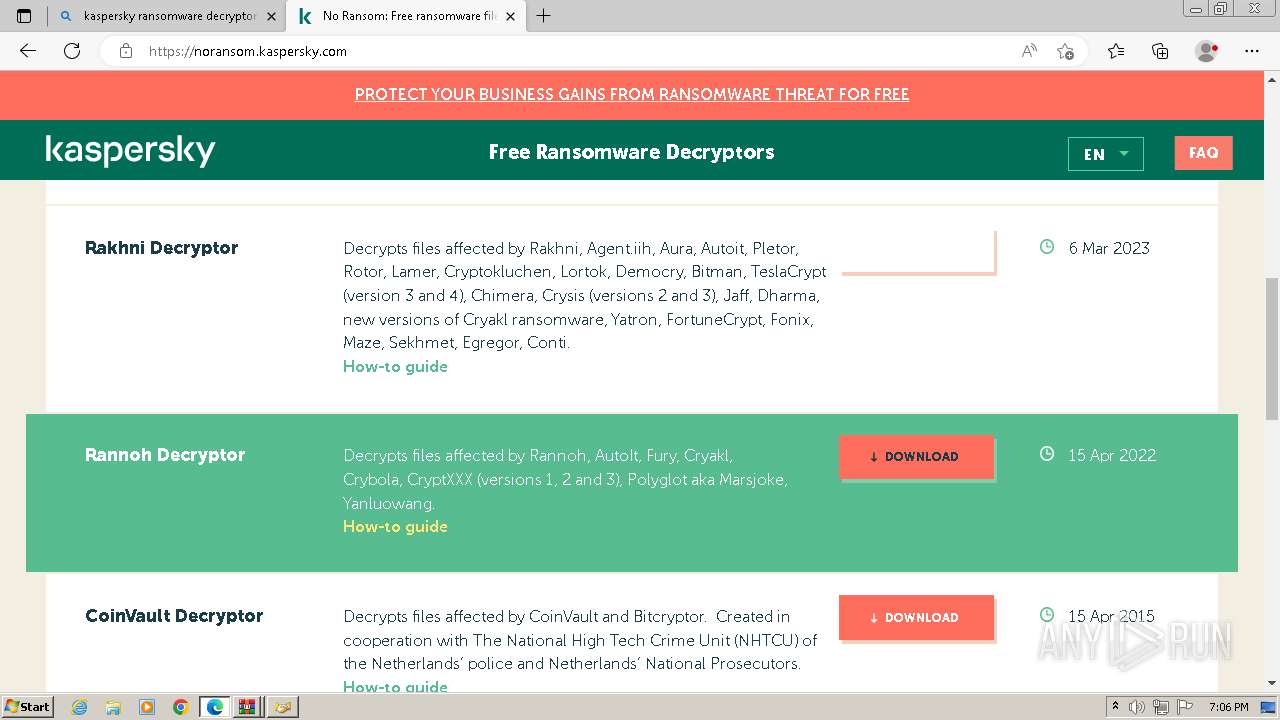The height and width of the screenshot is (720, 1280).
Task: Select the Rannoh Decryptor title
Action: [165, 455]
